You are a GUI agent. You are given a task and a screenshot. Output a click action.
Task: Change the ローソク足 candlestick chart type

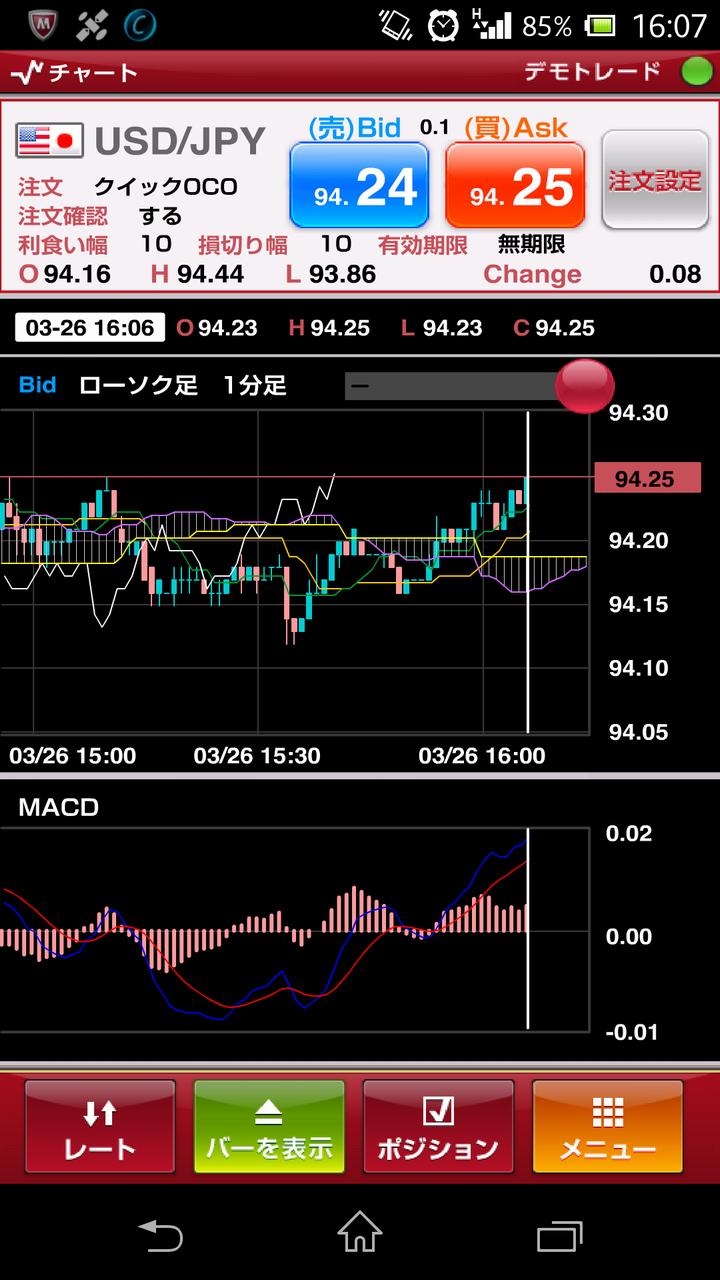click(138, 385)
